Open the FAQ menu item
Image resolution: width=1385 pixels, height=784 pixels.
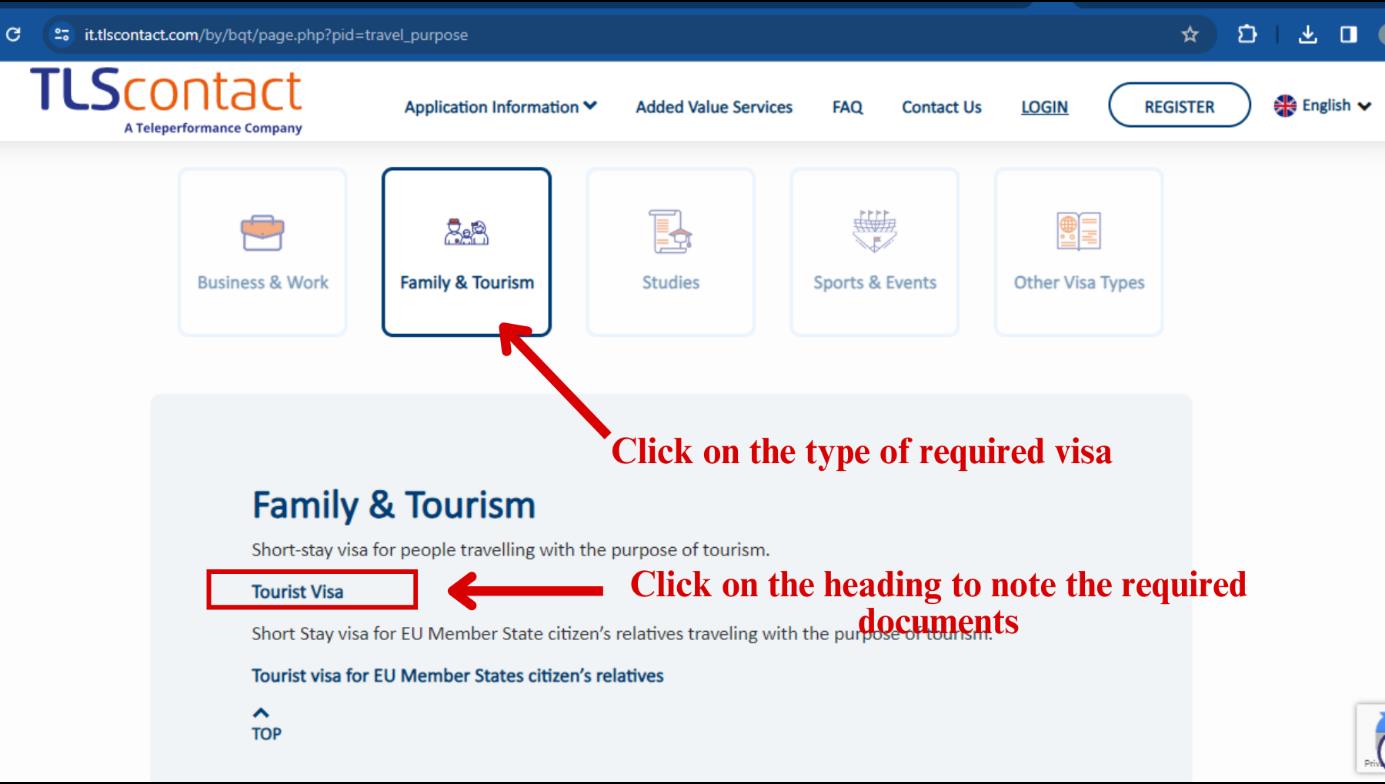848,107
